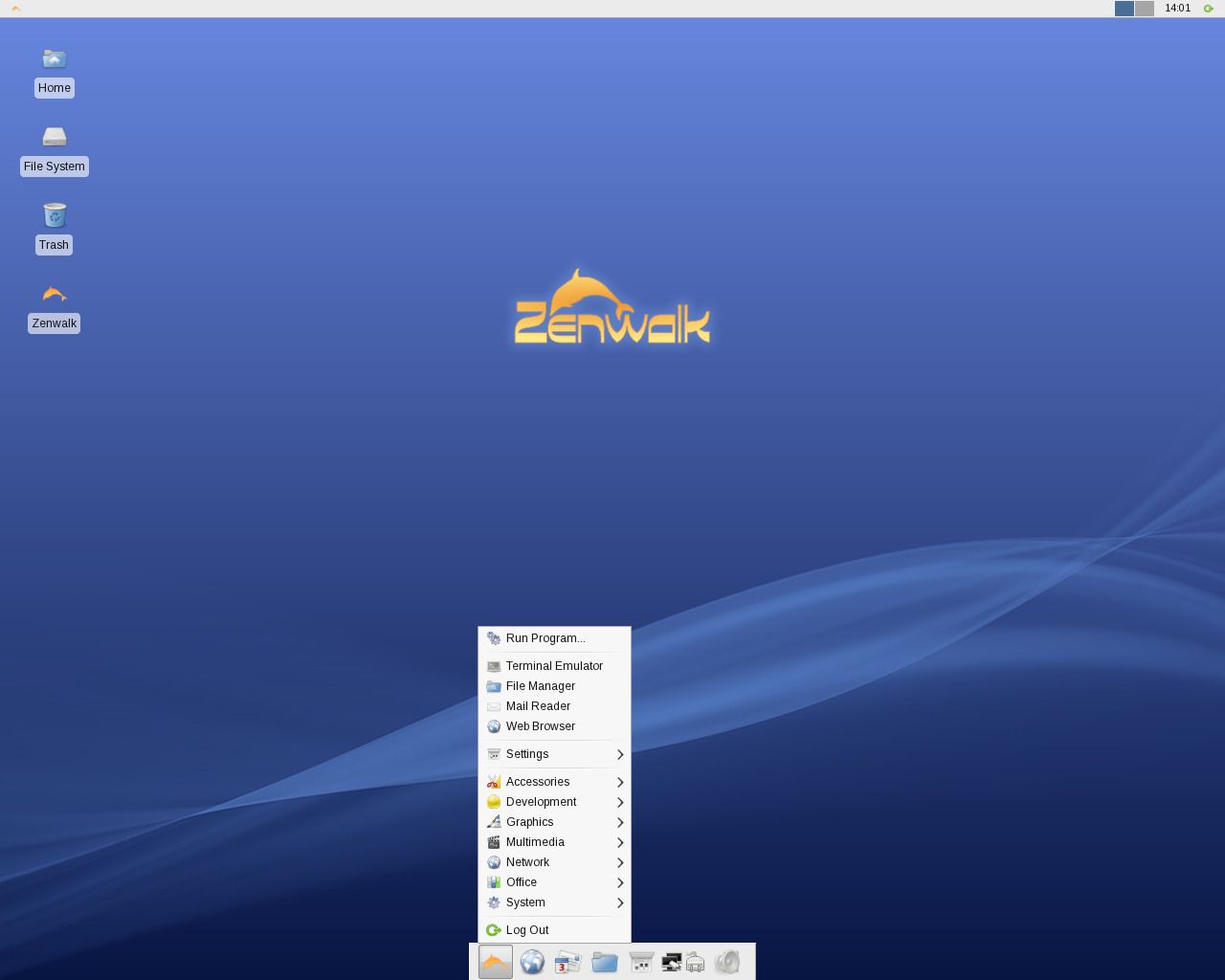This screenshot has width=1225, height=980.
Task: Expand the Multimedia submenu
Action: point(534,842)
